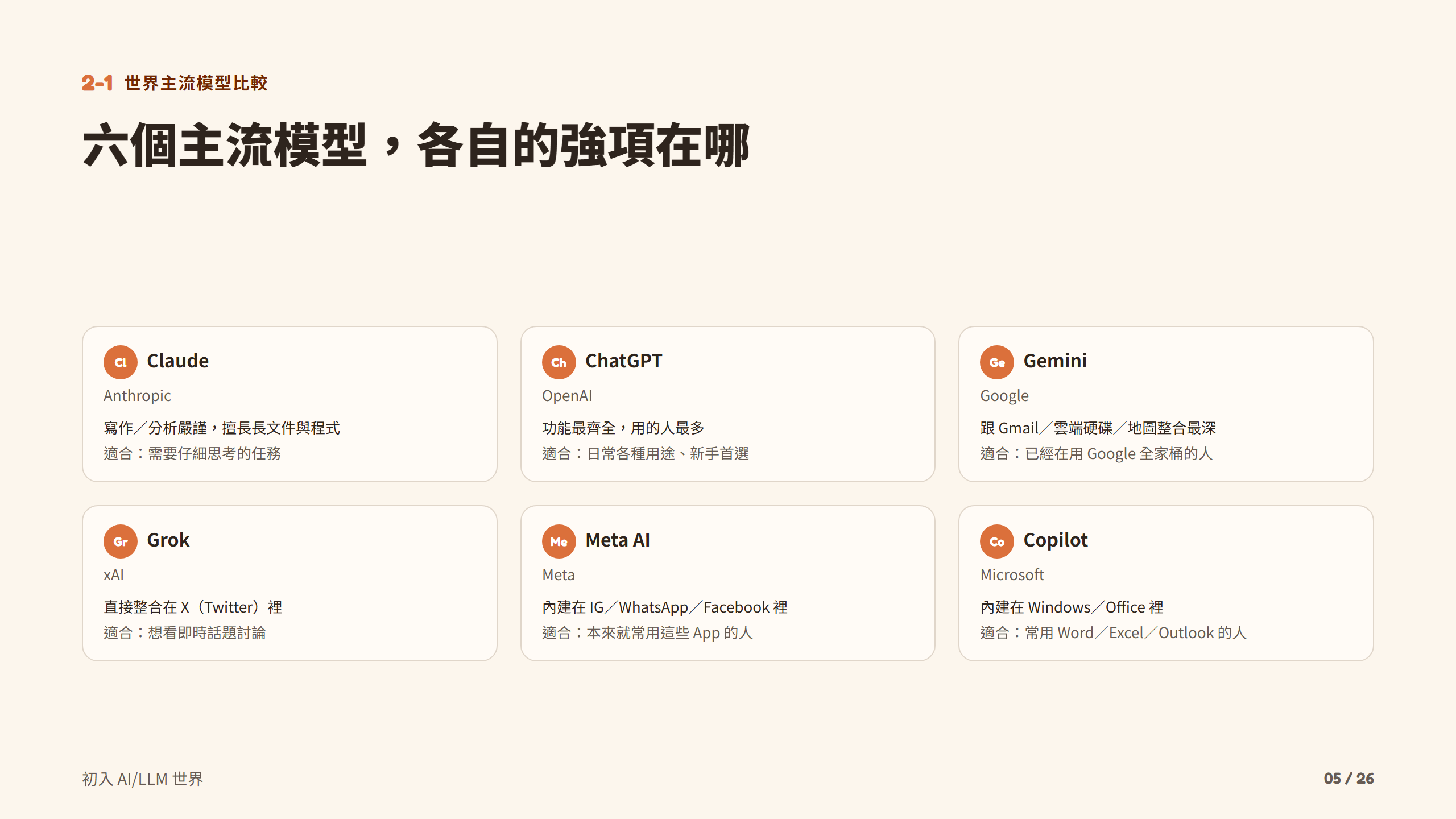Image resolution: width=1456 pixels, height=819 pixels.
Task: Click the text '適合：日常各種用途、新手首選'
Action: 646,454
